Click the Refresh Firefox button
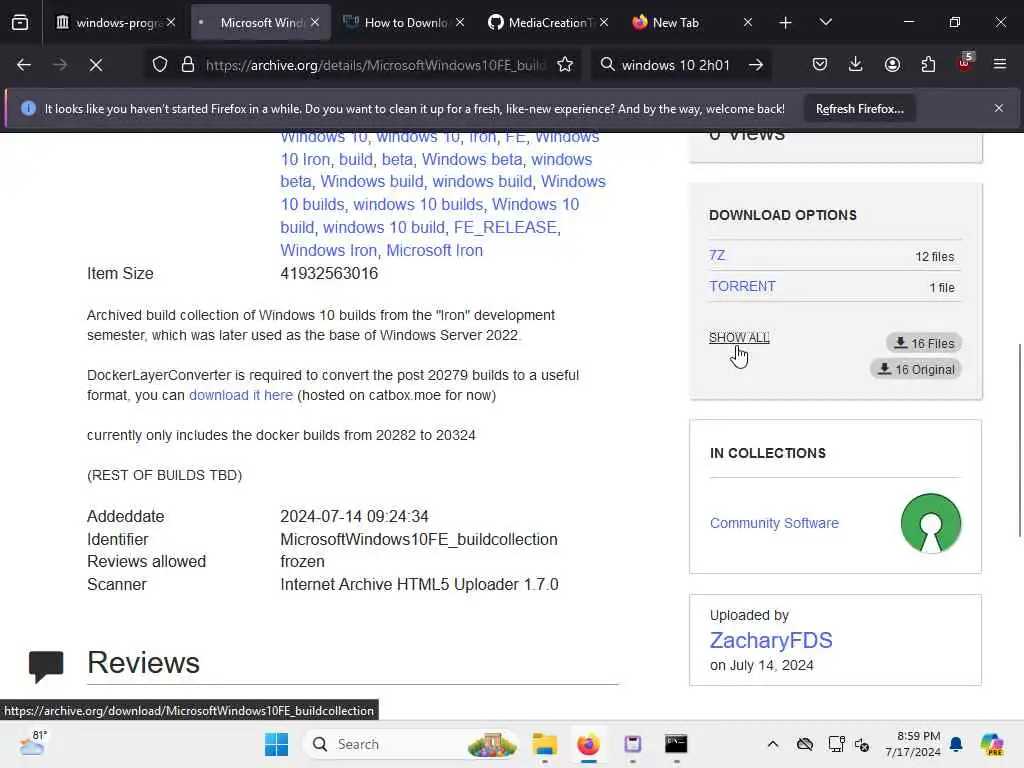The width and height of the screenshot is (1024, 768). coord(859,109)
